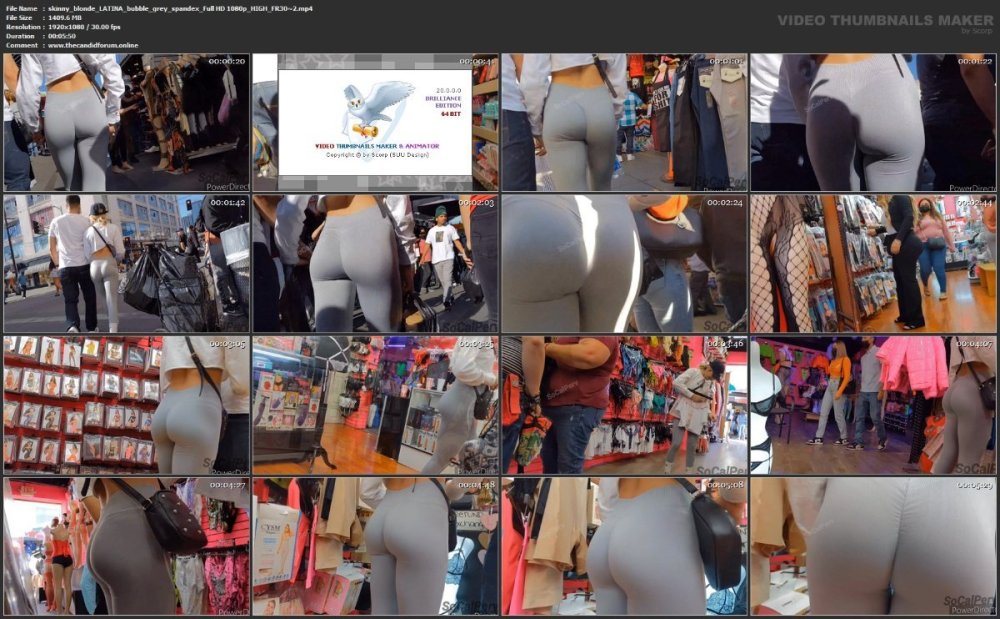Screen dimensions: 1000x619
Task: Select the thumbnail stamped 00:03:25
Action: point(375,405)
